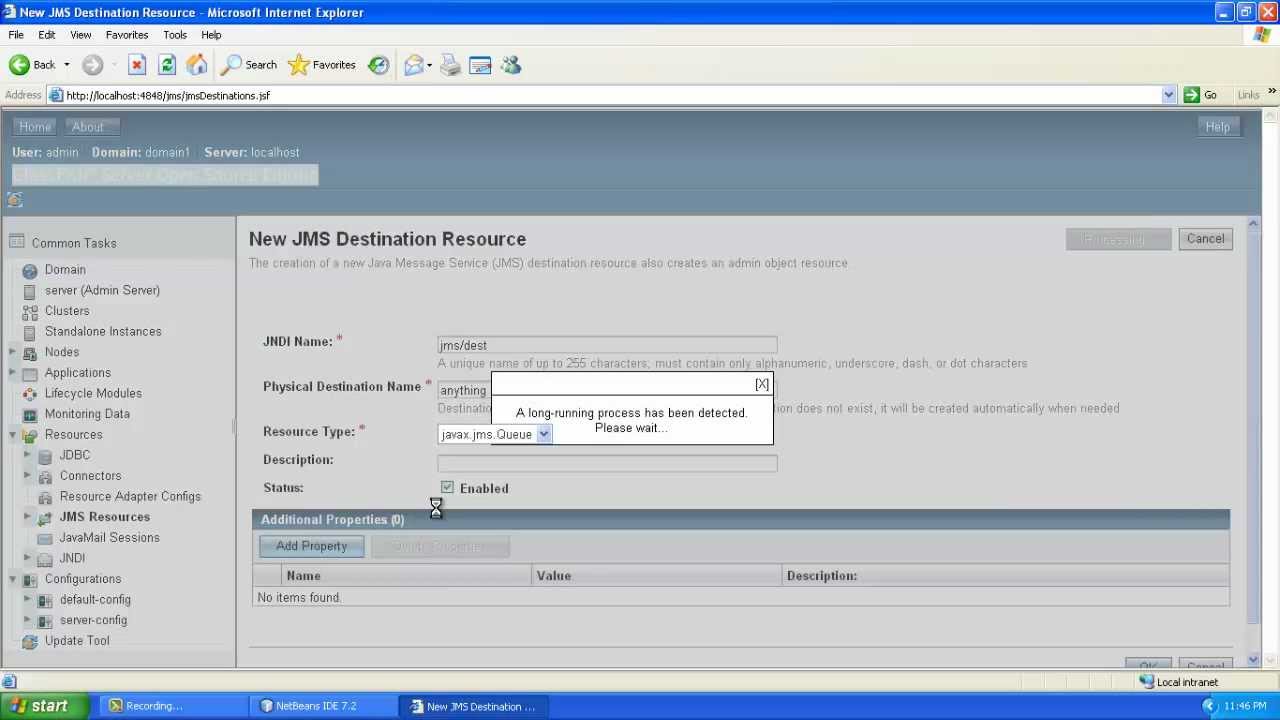Click the Home button in GlassFish header

coord(35,127)
